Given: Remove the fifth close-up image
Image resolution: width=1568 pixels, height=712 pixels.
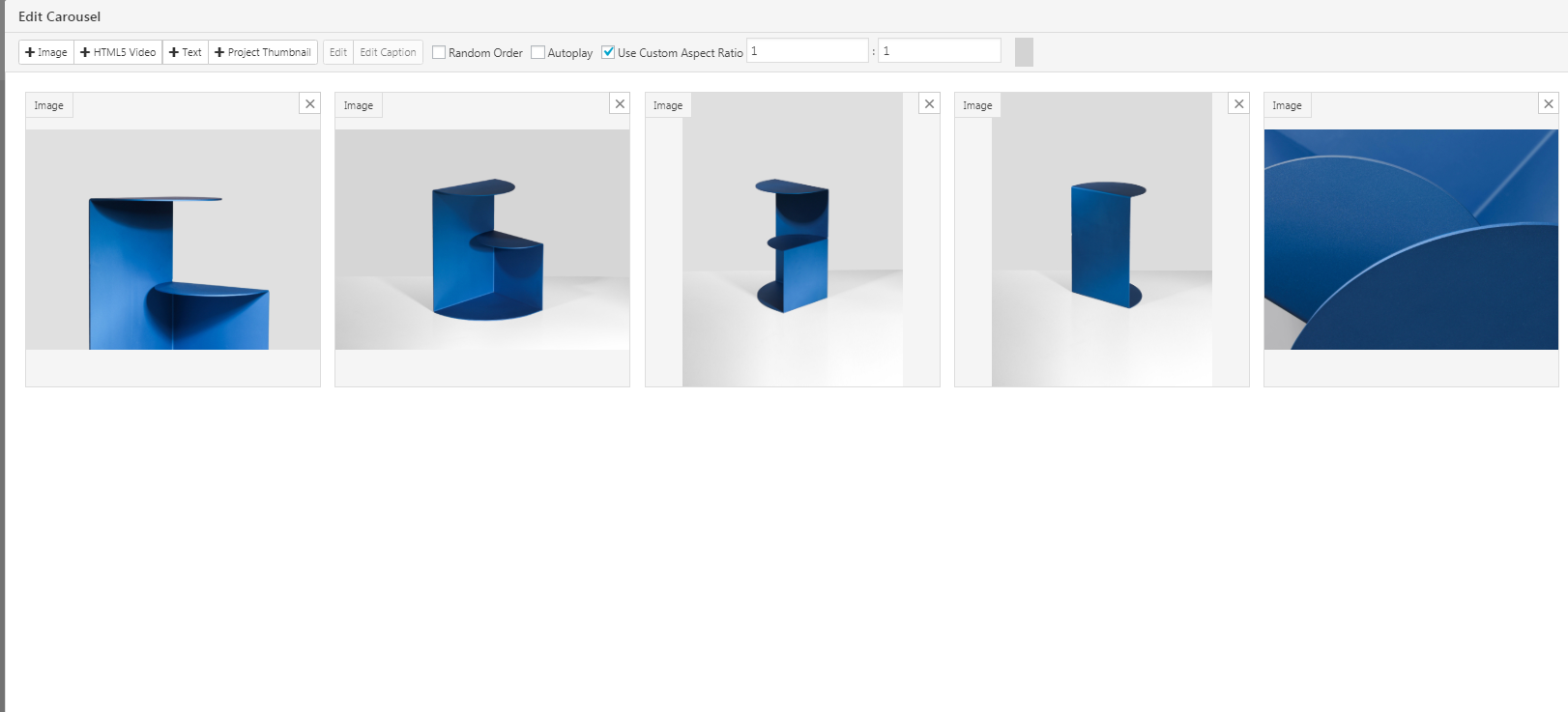Looking at the screenshot, I should click(x=1548, y=104).
